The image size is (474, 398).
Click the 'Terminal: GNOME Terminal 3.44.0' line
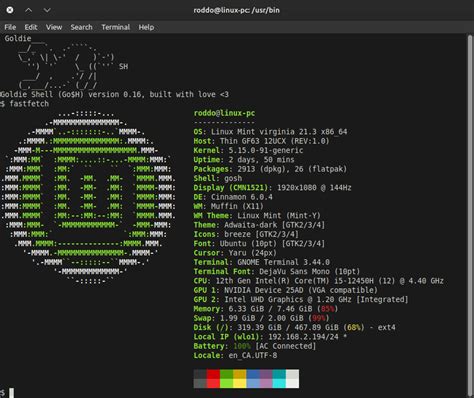[262, 262]
